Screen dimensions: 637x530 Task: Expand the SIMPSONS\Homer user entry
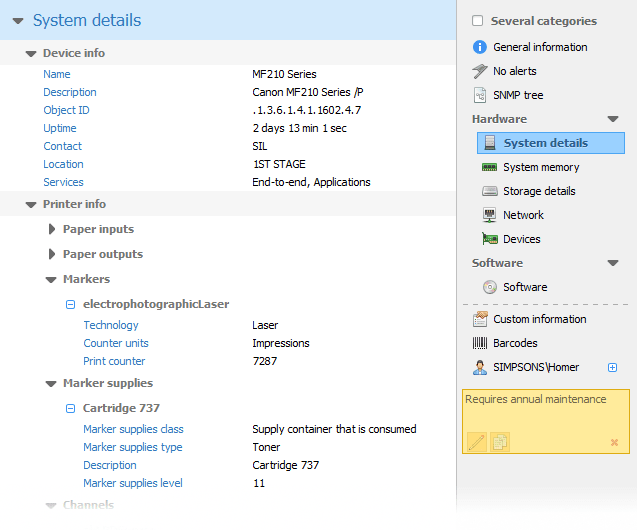pyautogui.click(x=613, y=367)
